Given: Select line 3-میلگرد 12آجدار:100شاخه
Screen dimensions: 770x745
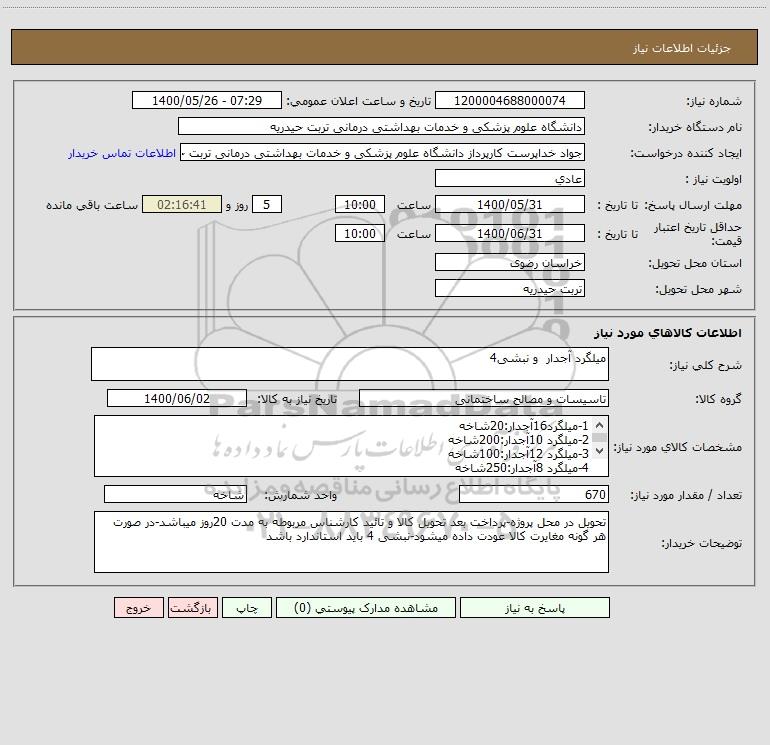Looking at the screenshot, I should tap(518, 453).
